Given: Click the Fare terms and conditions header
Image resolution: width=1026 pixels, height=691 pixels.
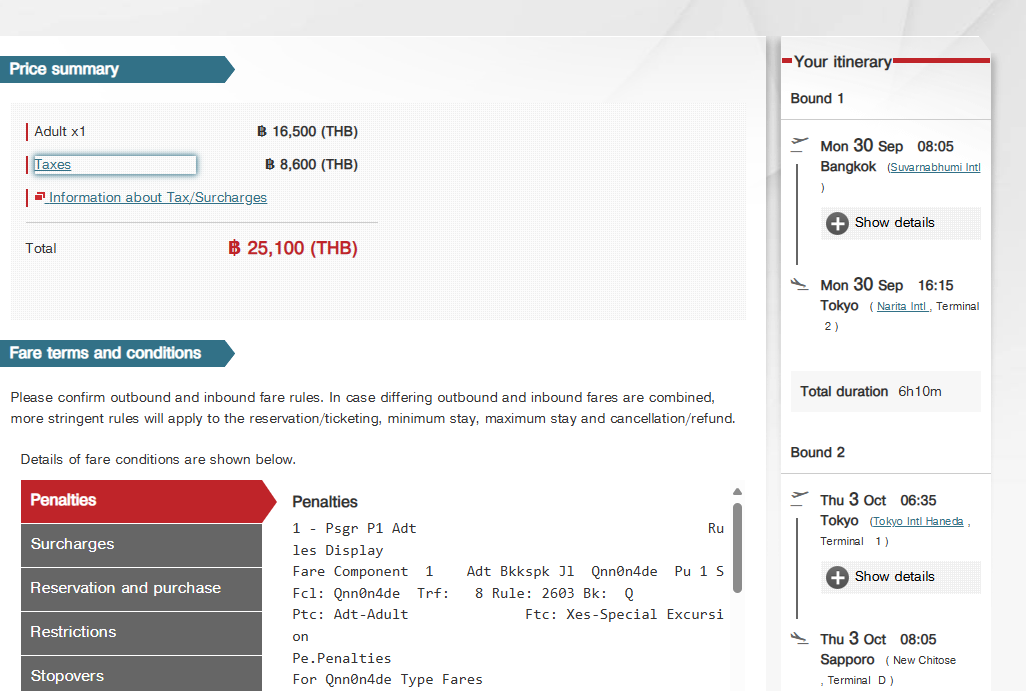Looking at the screenshot, I should click(116, 353).
